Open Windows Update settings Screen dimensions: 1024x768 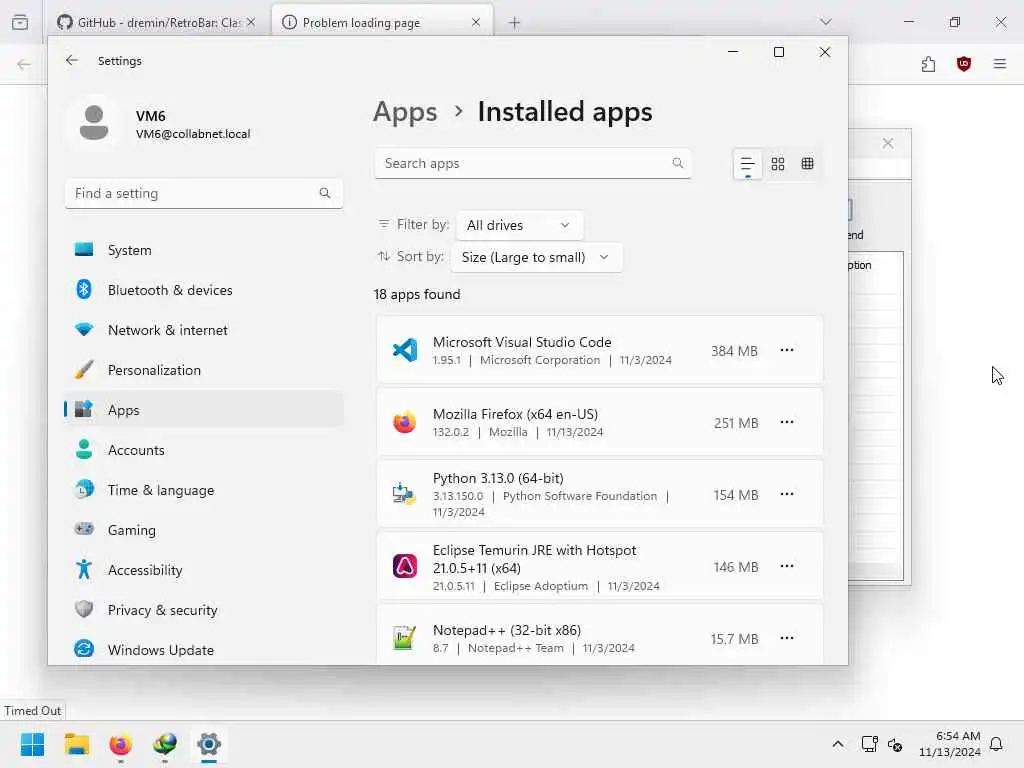point(204,650)
